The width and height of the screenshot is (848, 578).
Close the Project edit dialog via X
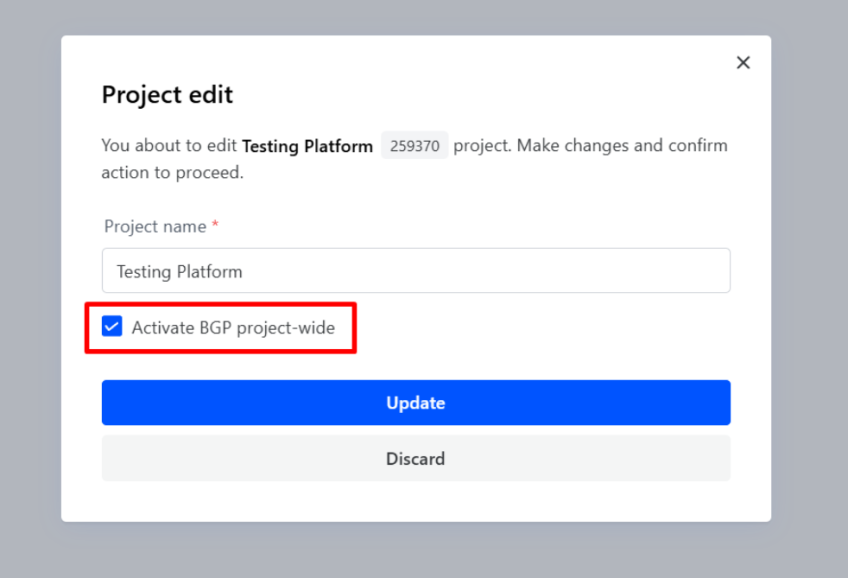point(743,63)
